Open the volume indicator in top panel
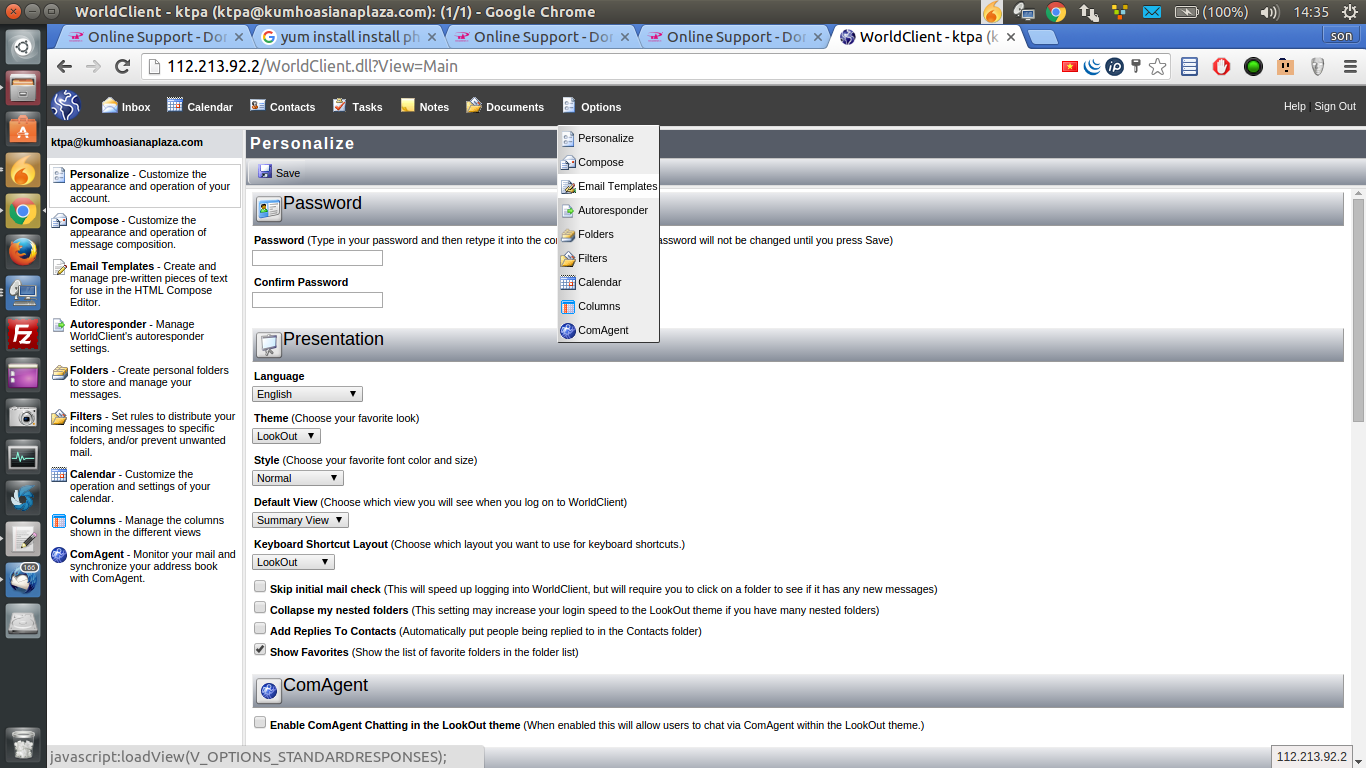The width and height of the screenshot is (1366, 768). 1270,12
